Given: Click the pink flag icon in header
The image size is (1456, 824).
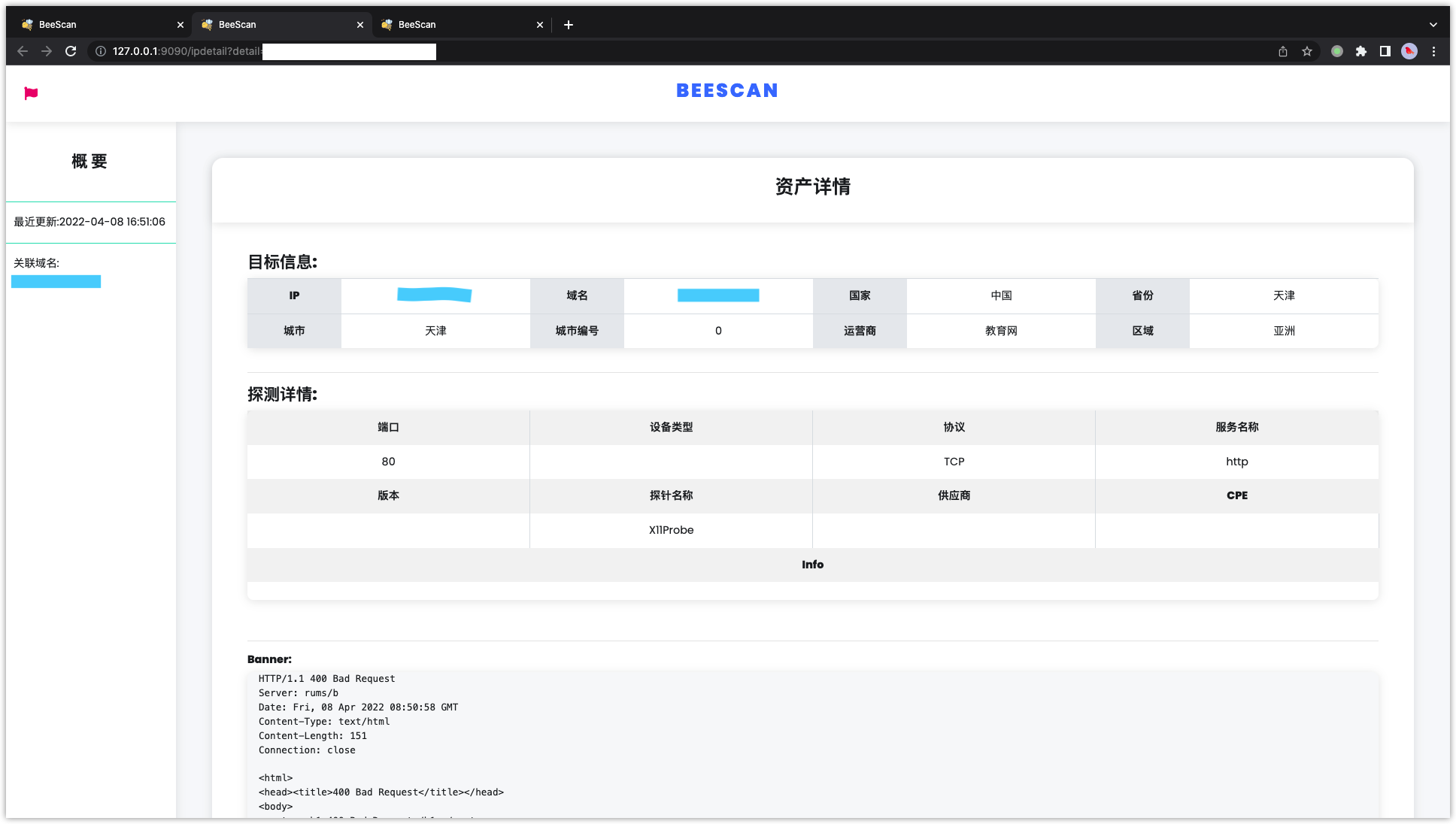Looking at the screenshot, I should [31, 93].
